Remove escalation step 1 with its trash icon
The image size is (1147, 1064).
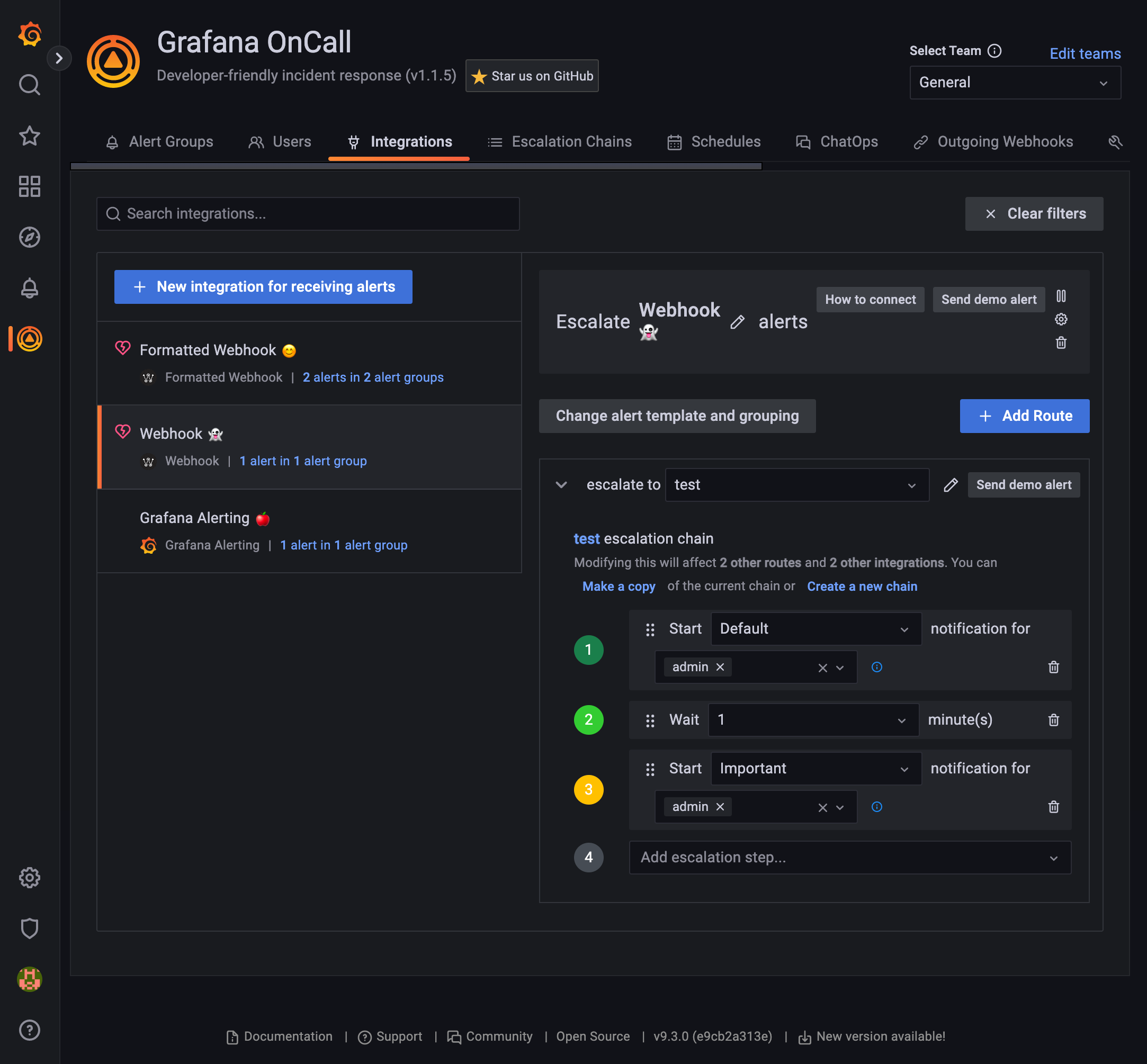pos(1054,667)
